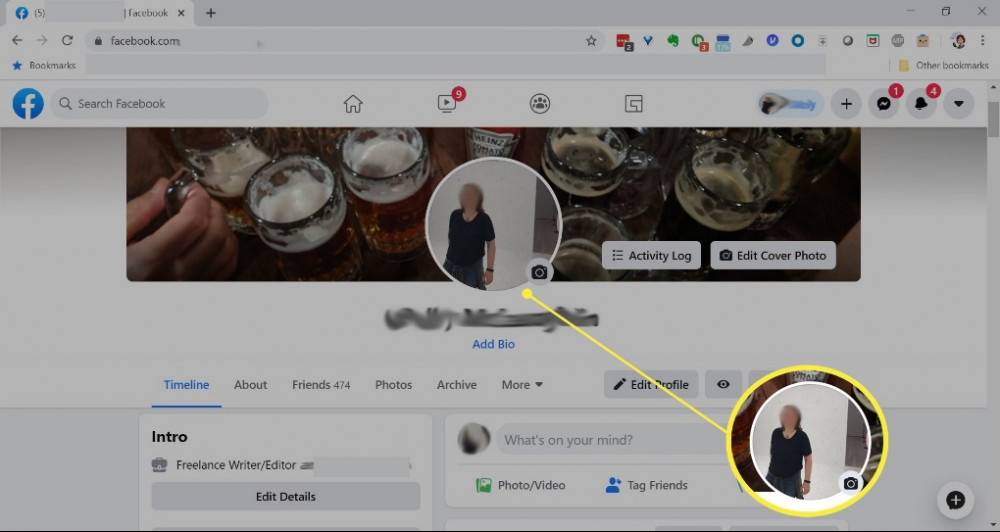The width and height of the screenshot is (1000, 532).
Task: Click the View As eye icon
Action: tap(723, 384)
